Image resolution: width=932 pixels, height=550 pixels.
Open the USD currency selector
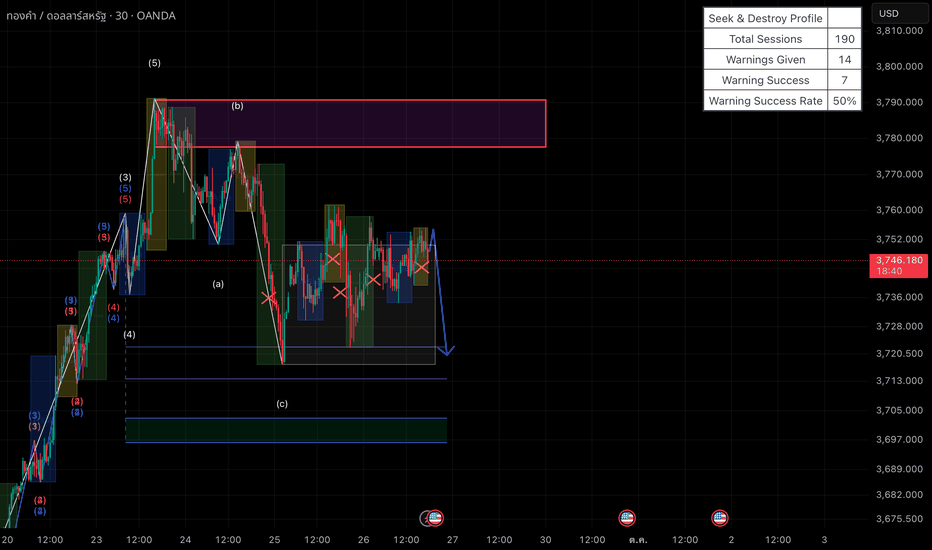(899, 14)
